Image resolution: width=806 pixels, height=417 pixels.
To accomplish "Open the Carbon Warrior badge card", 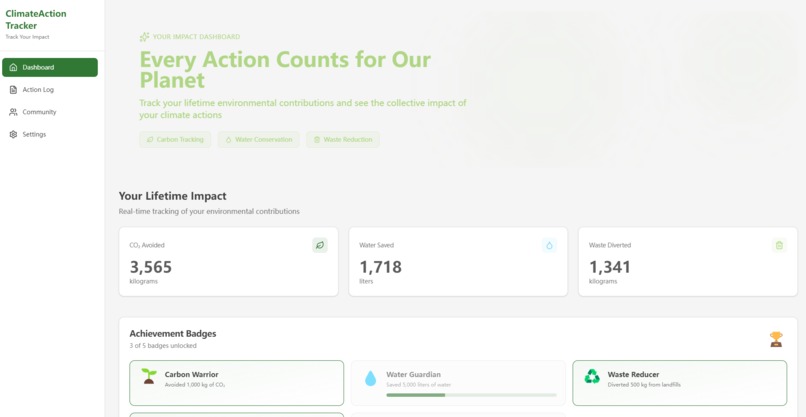I will (236, 383).
